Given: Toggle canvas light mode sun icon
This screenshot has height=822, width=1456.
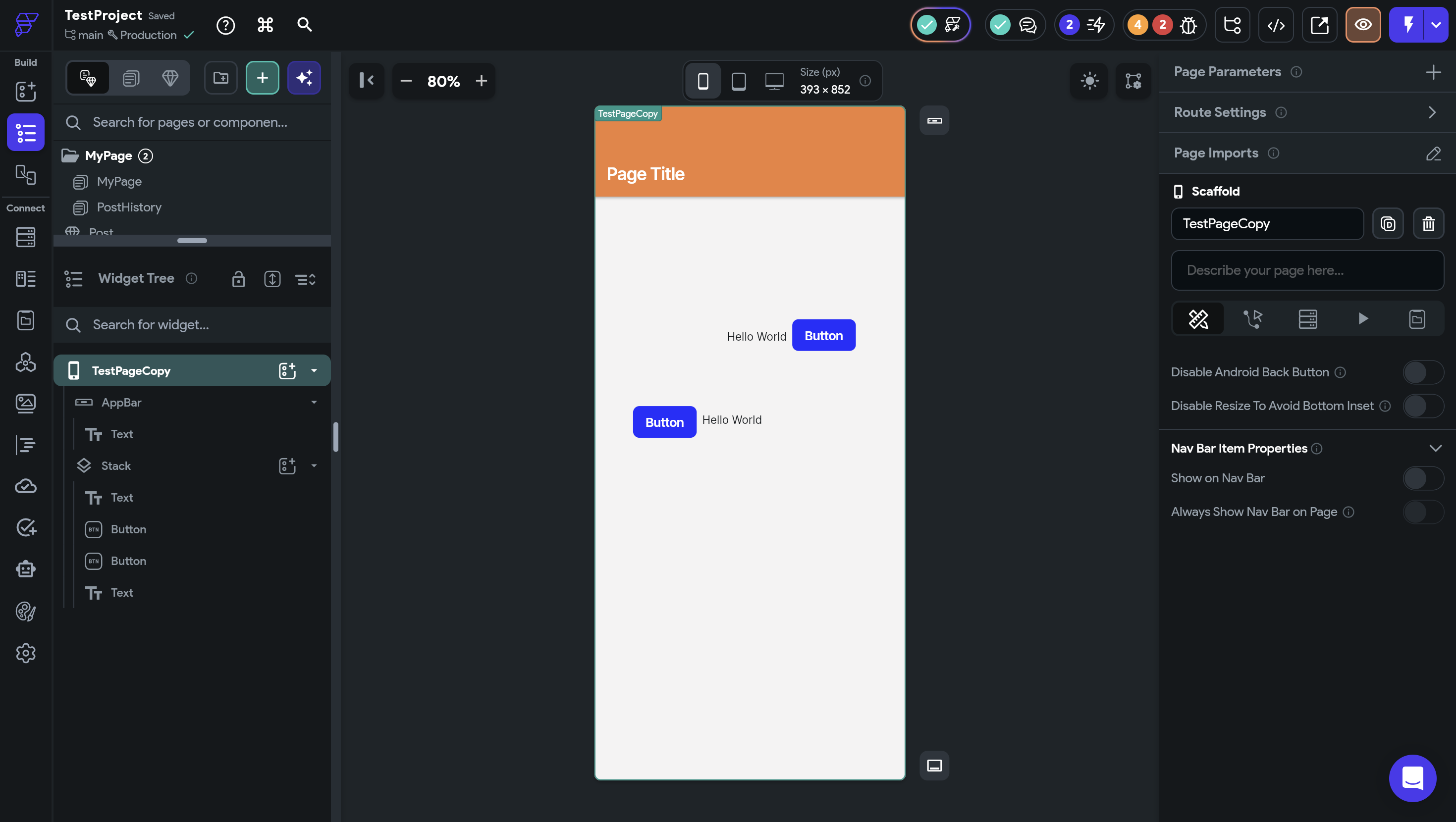Looking at the screenshot, I should (x=1089, y=81).
